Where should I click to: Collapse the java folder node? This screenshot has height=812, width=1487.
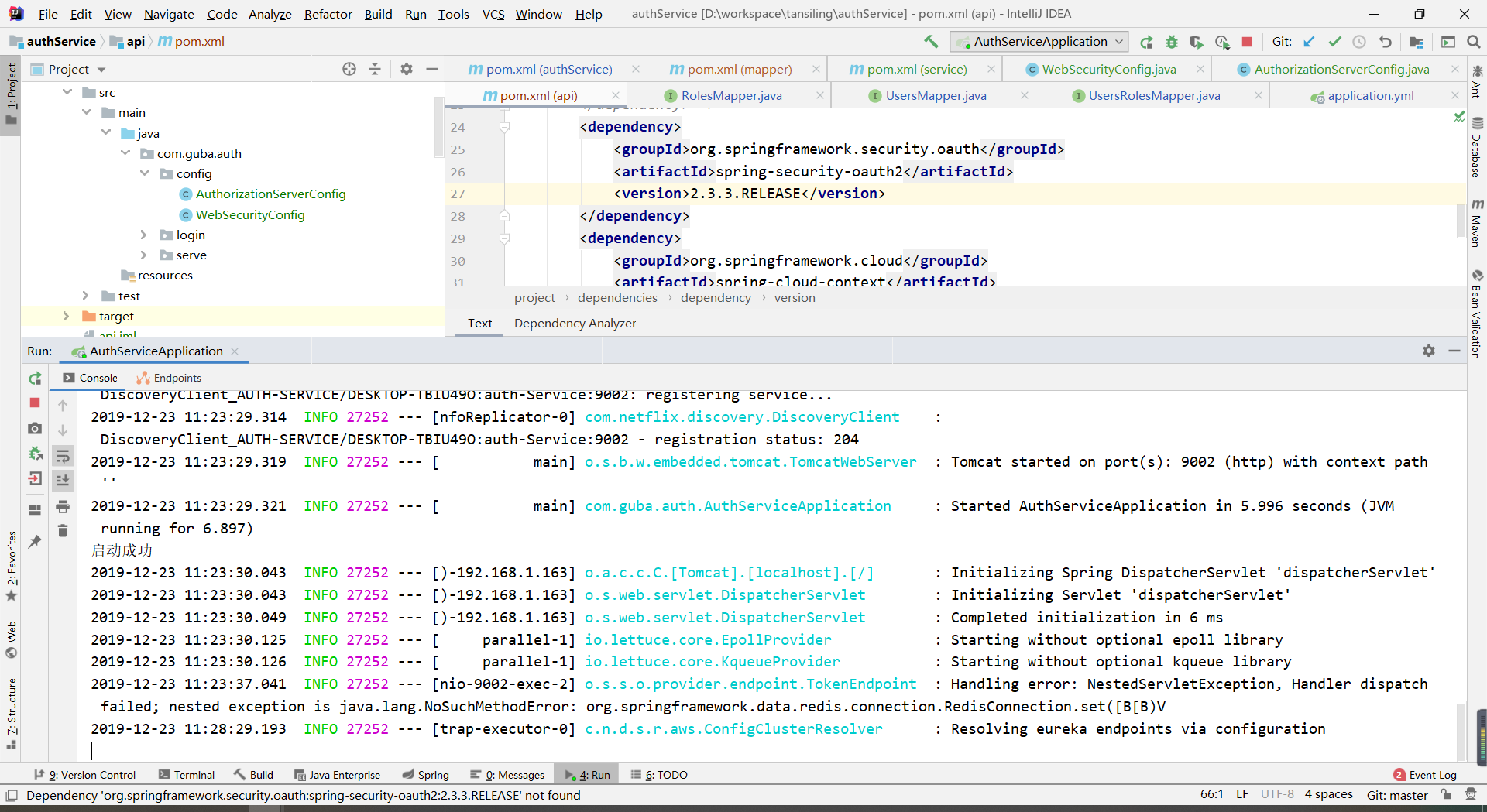106,132
